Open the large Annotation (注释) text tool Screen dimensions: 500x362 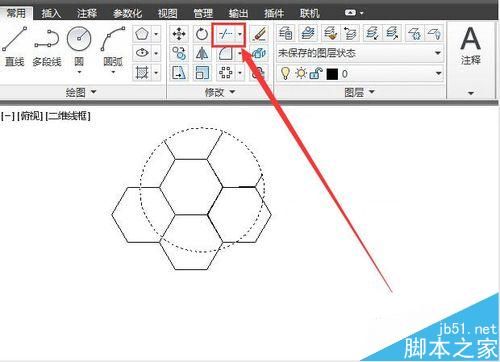point(470,45)
